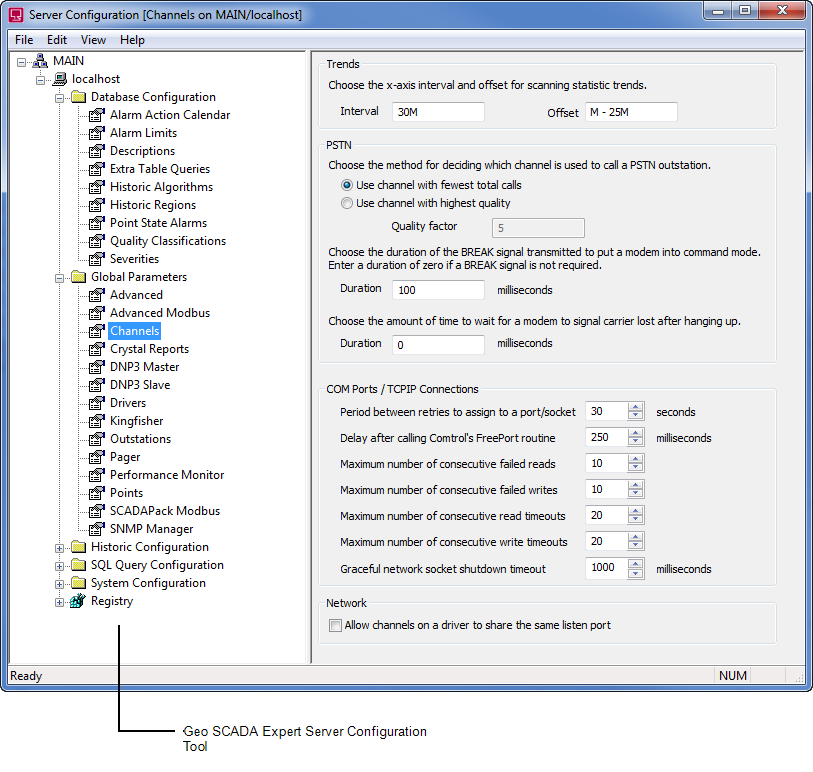Open the Channels item in the tree

[134, 330]
